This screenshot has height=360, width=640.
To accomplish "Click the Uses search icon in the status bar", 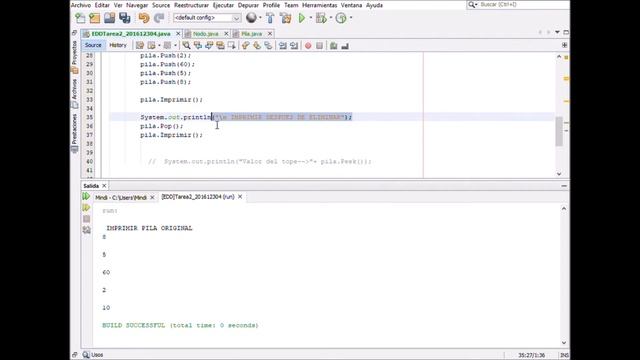I will point(86,355).
